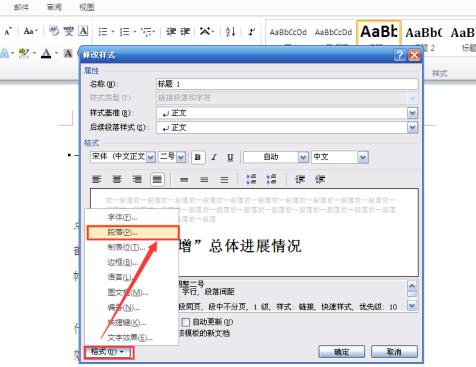Click the 名称 input field
The height and width of the screenshot is (367, 476).
(287, 84)
